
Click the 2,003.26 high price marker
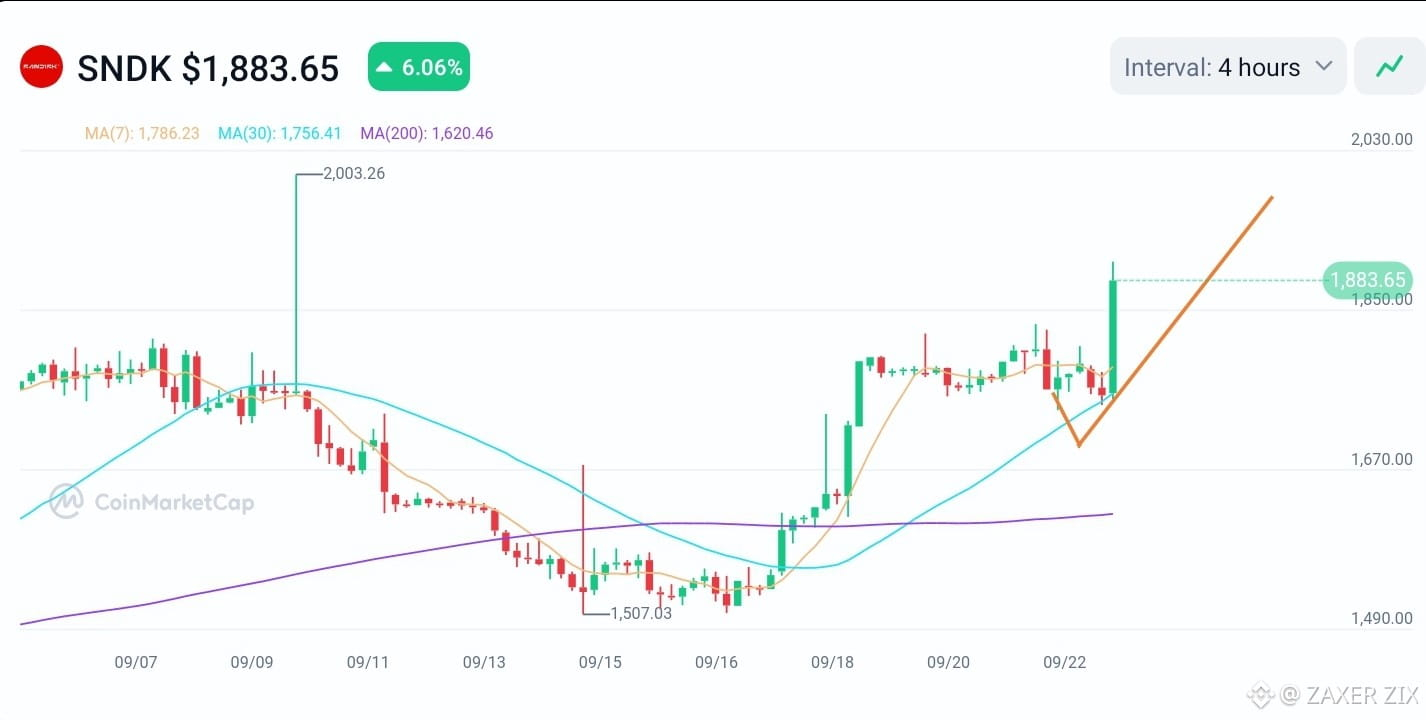click(355, 174)
